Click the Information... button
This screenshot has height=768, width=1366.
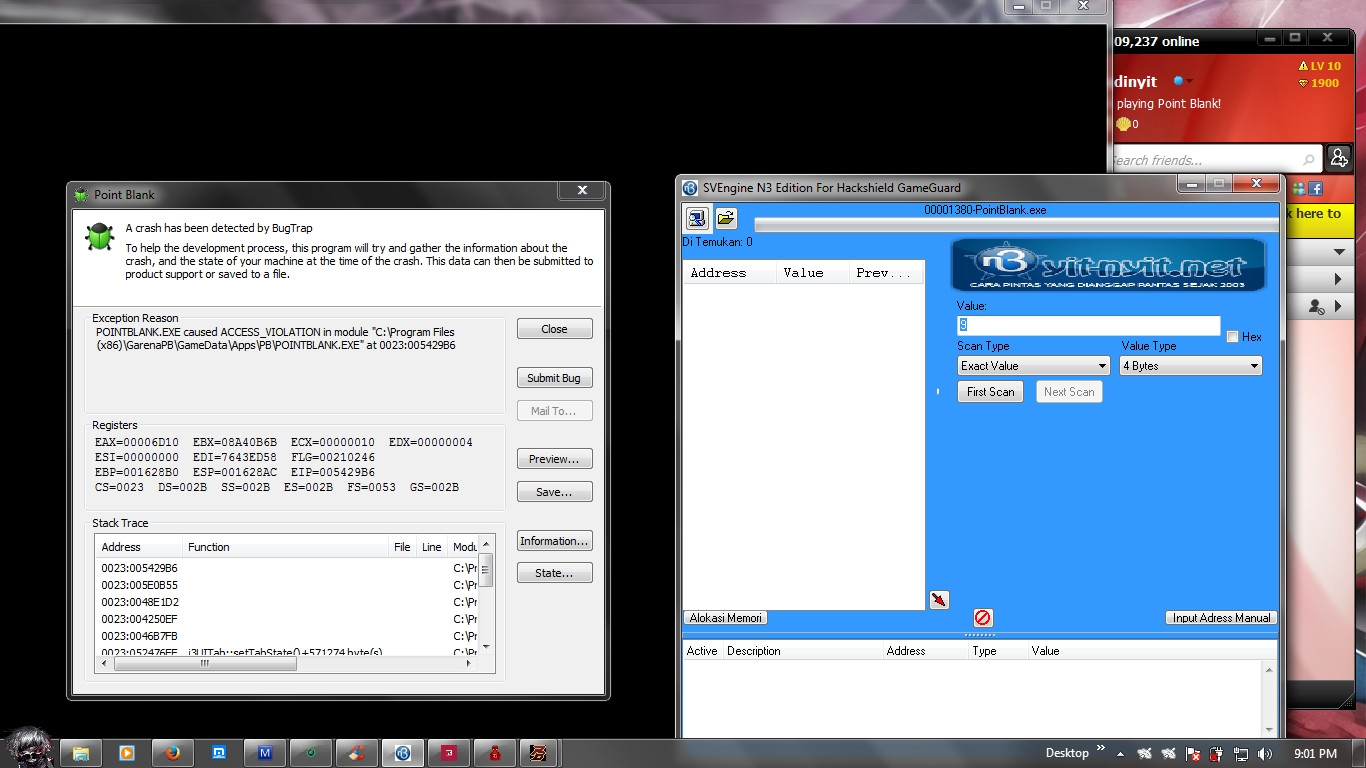tap(555, 541)
